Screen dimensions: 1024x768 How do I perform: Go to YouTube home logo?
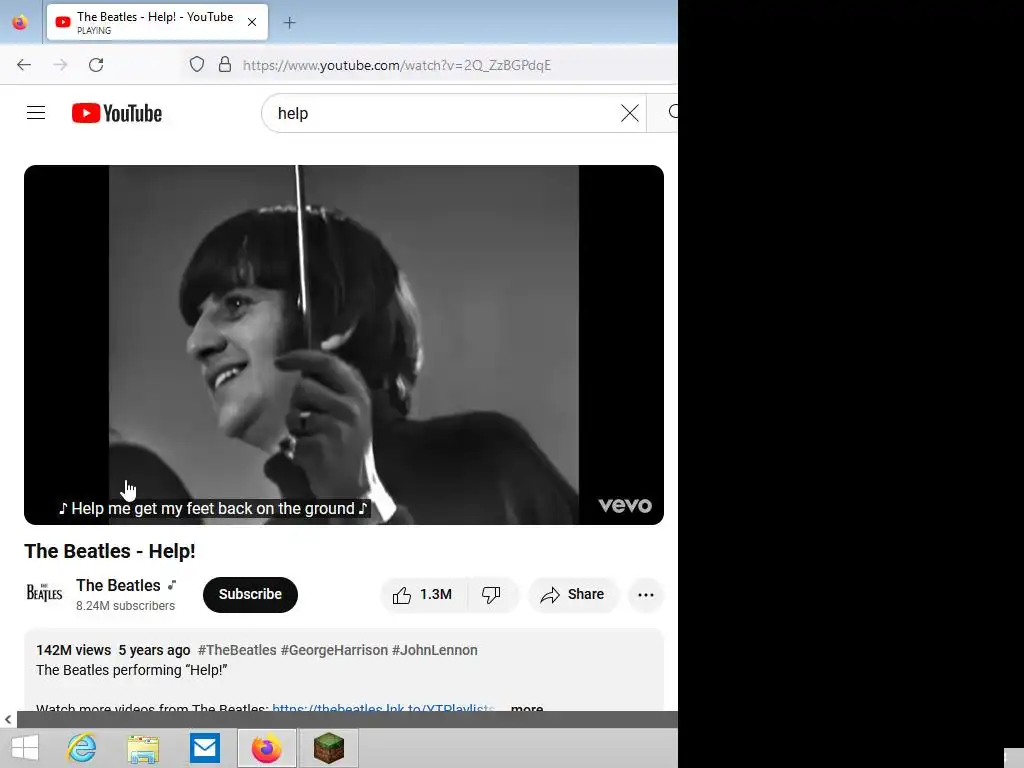[x=117, y=113]
